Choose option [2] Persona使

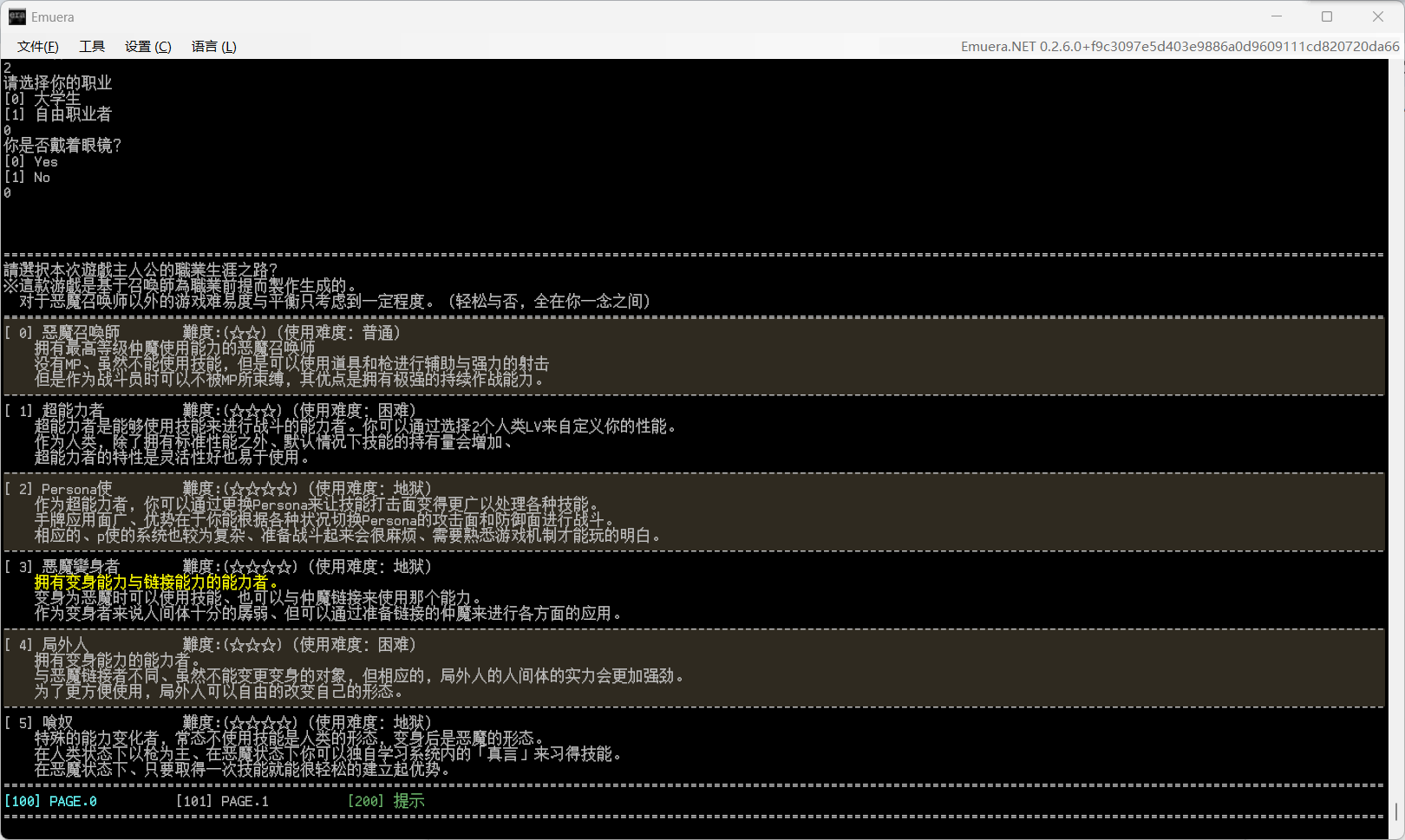pos(694,512)
